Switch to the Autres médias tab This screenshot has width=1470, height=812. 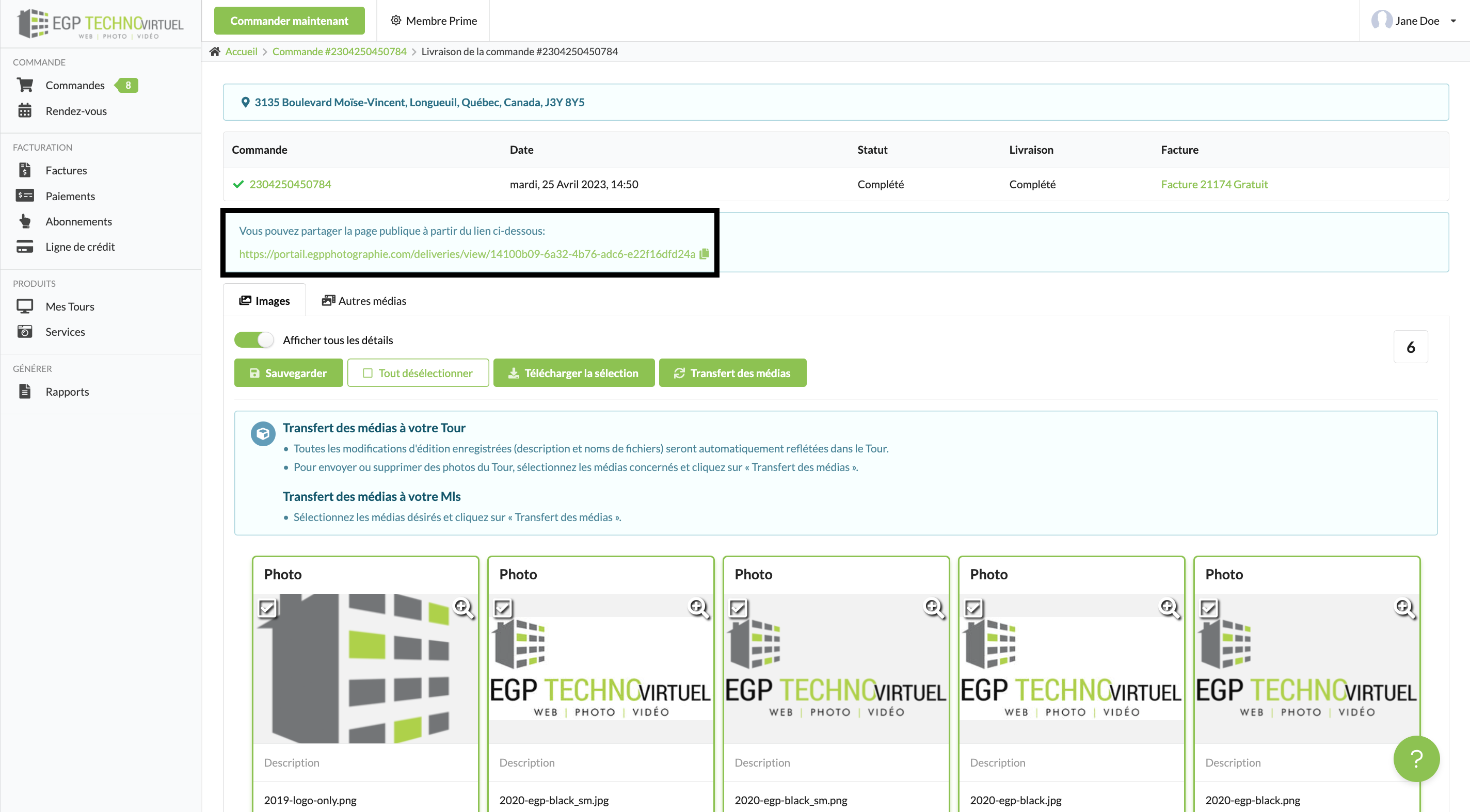coord(364,301)
